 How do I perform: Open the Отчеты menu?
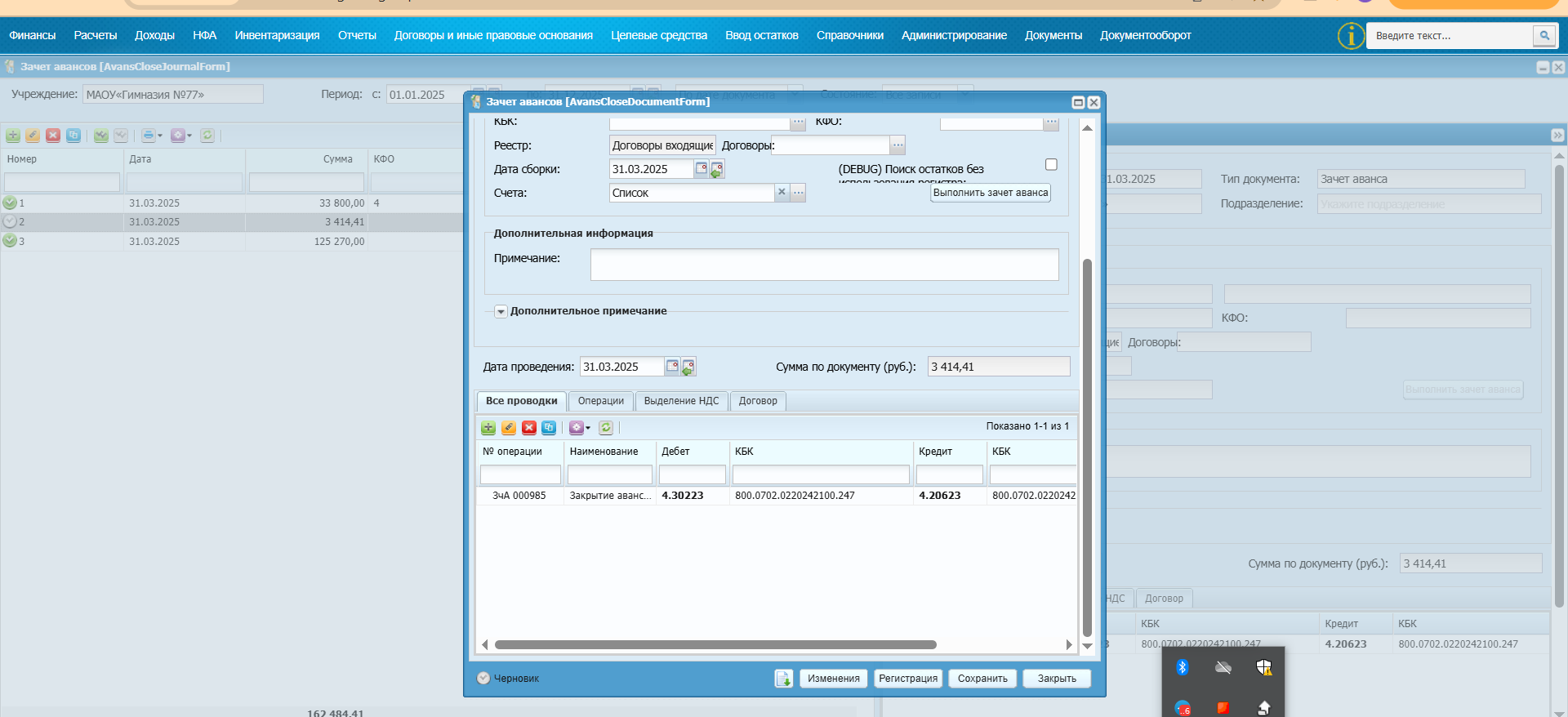358,35
